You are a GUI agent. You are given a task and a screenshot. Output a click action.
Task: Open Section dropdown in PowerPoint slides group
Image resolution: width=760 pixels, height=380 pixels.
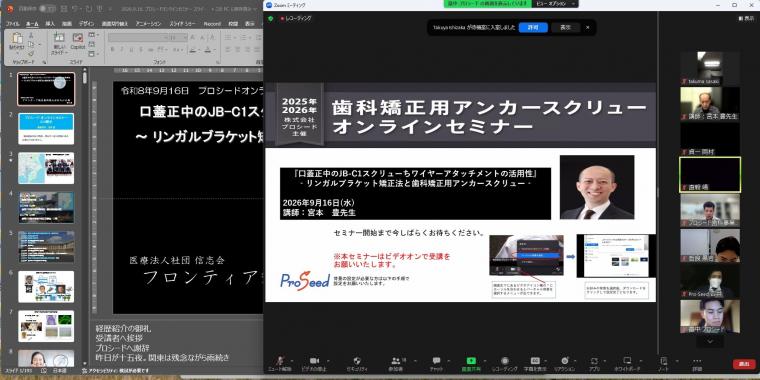coord(93,53)
